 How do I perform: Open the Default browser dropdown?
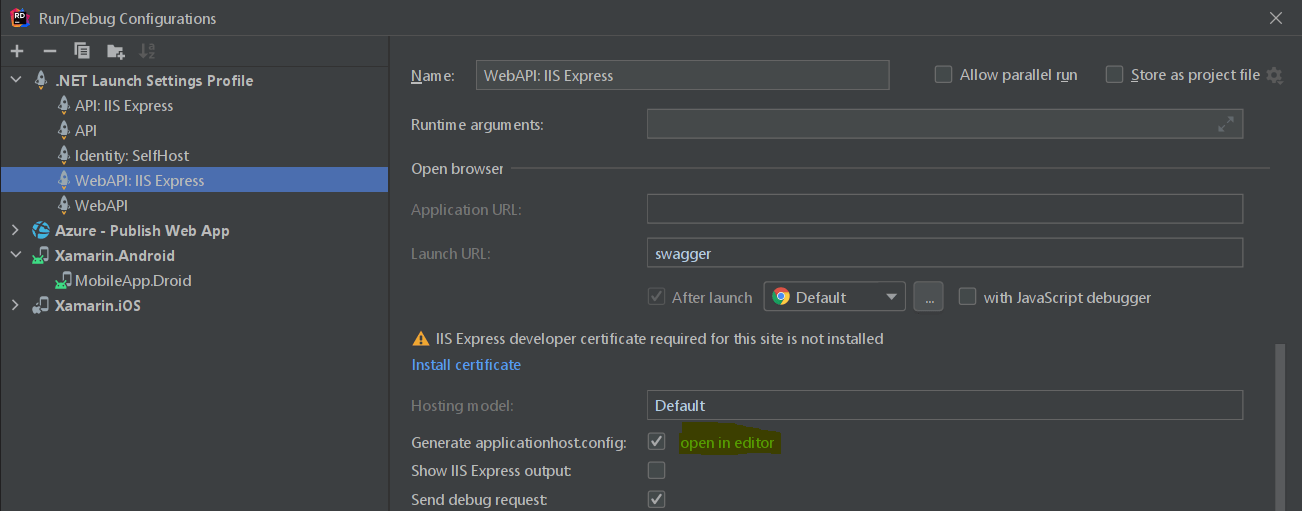tap(835, 297)
